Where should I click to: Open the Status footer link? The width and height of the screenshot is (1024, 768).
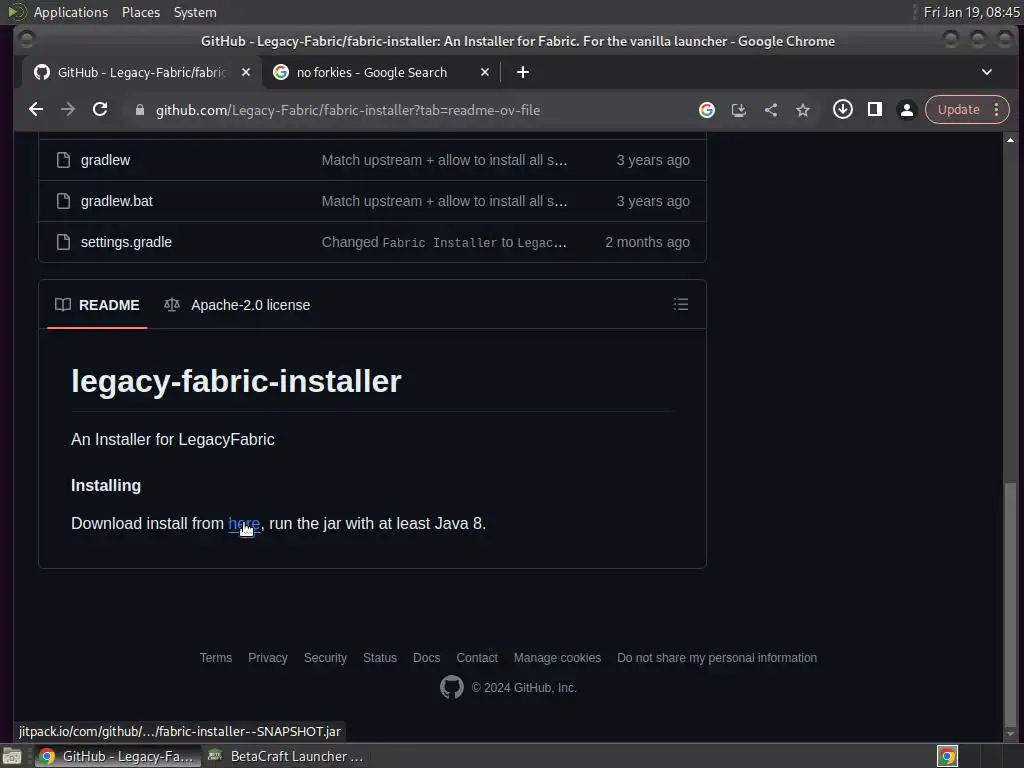pyautogui.click(x=380, y=658)
